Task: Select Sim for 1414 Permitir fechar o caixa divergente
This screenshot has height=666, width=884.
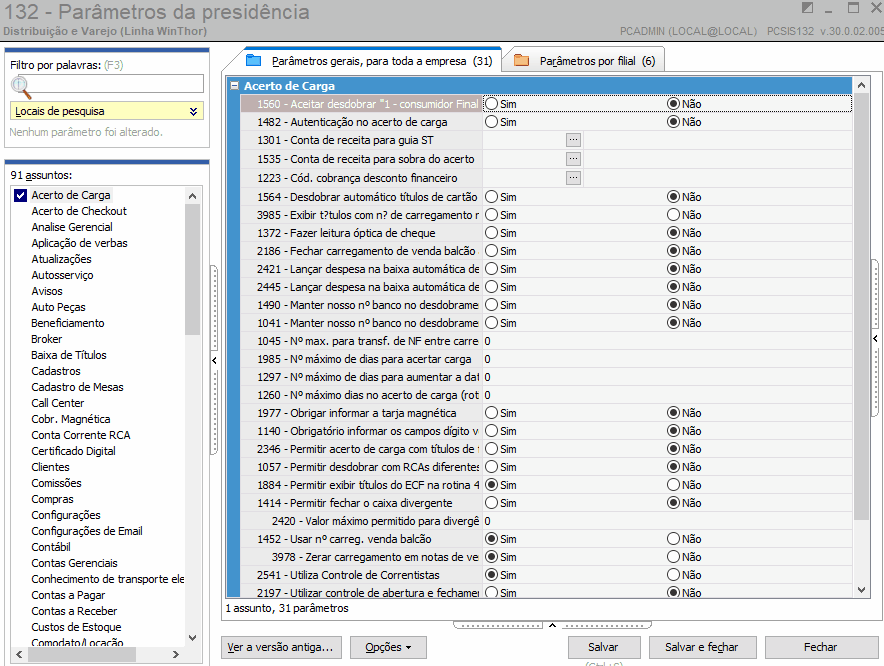Action: click(491, 503)
